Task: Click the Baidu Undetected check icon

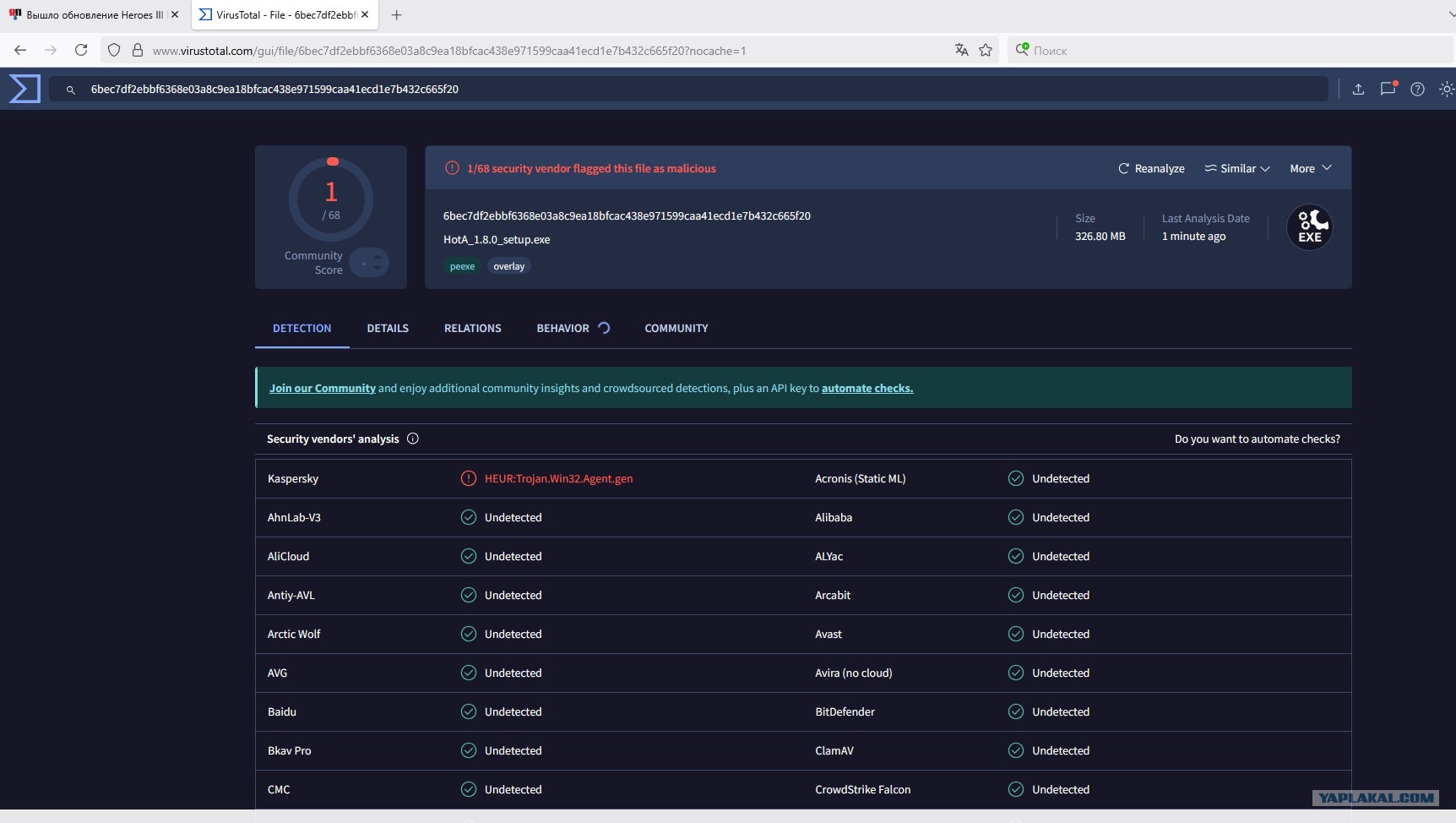Action: [x=468, y=711]
